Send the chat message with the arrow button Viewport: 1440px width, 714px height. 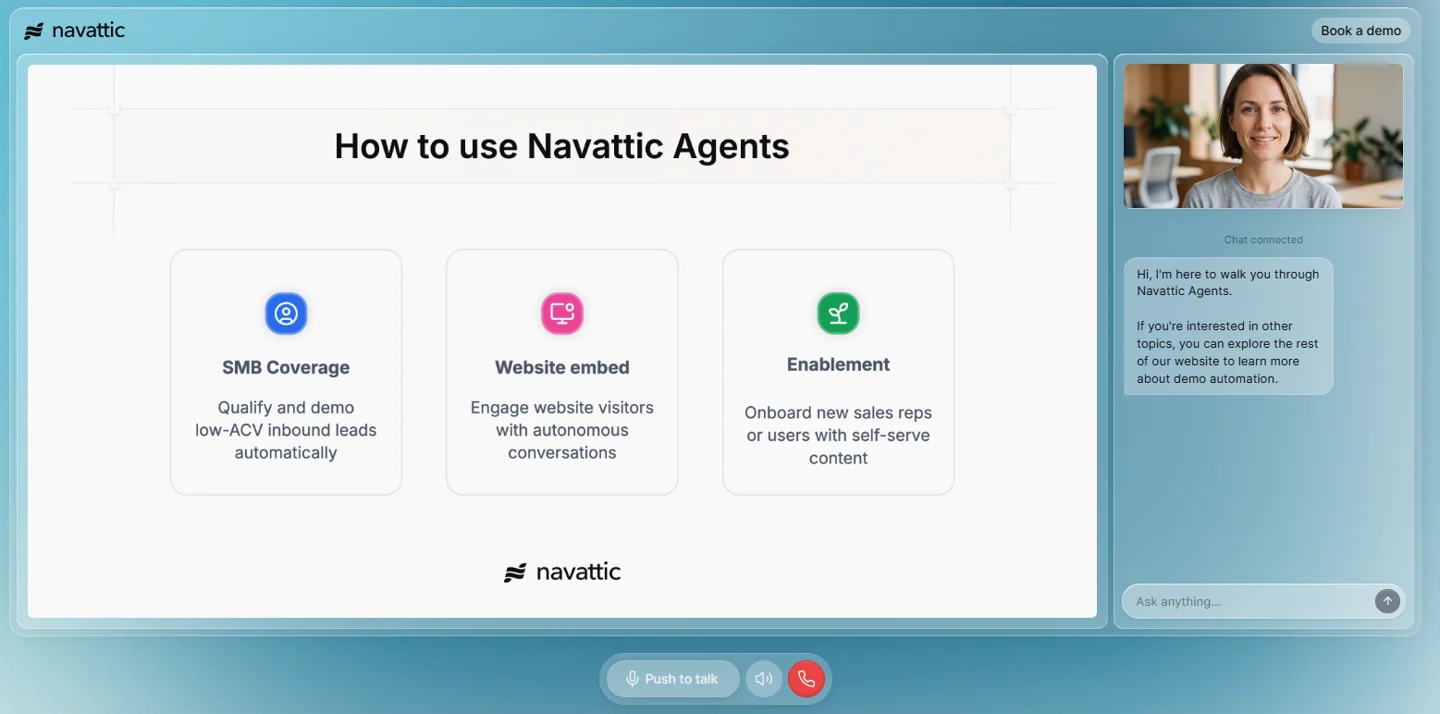tap(1387, 601)
